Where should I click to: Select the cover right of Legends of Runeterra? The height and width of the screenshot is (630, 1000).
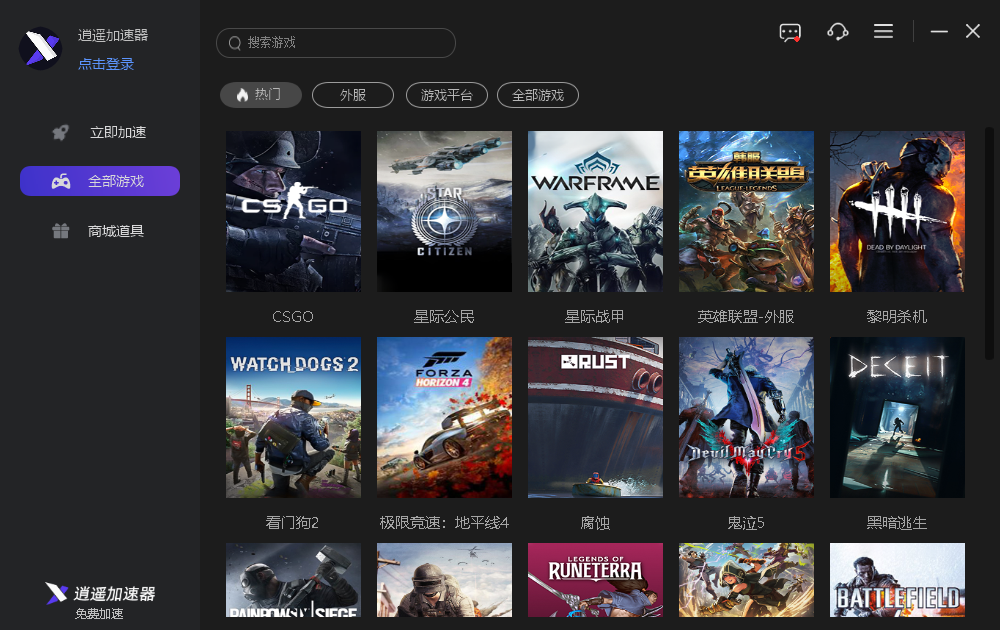[x=746, y=580]
